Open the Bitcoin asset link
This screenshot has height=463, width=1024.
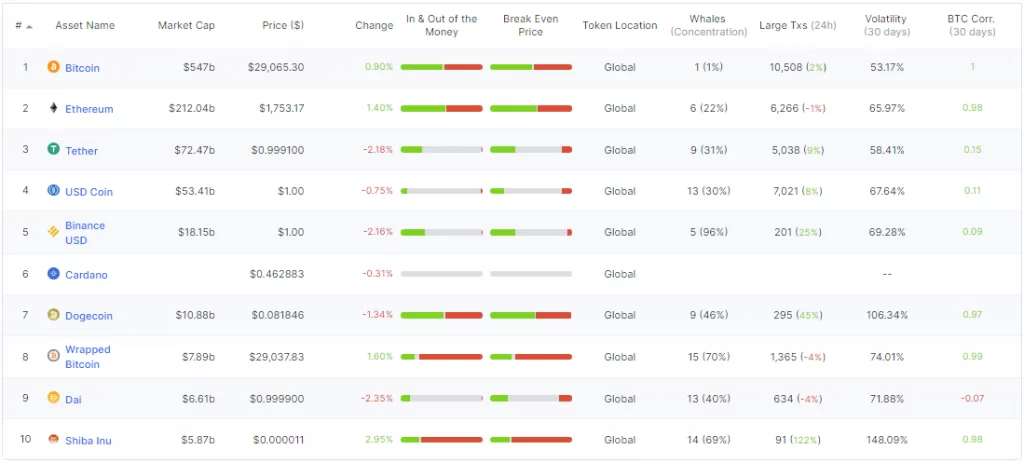point(82,68)
